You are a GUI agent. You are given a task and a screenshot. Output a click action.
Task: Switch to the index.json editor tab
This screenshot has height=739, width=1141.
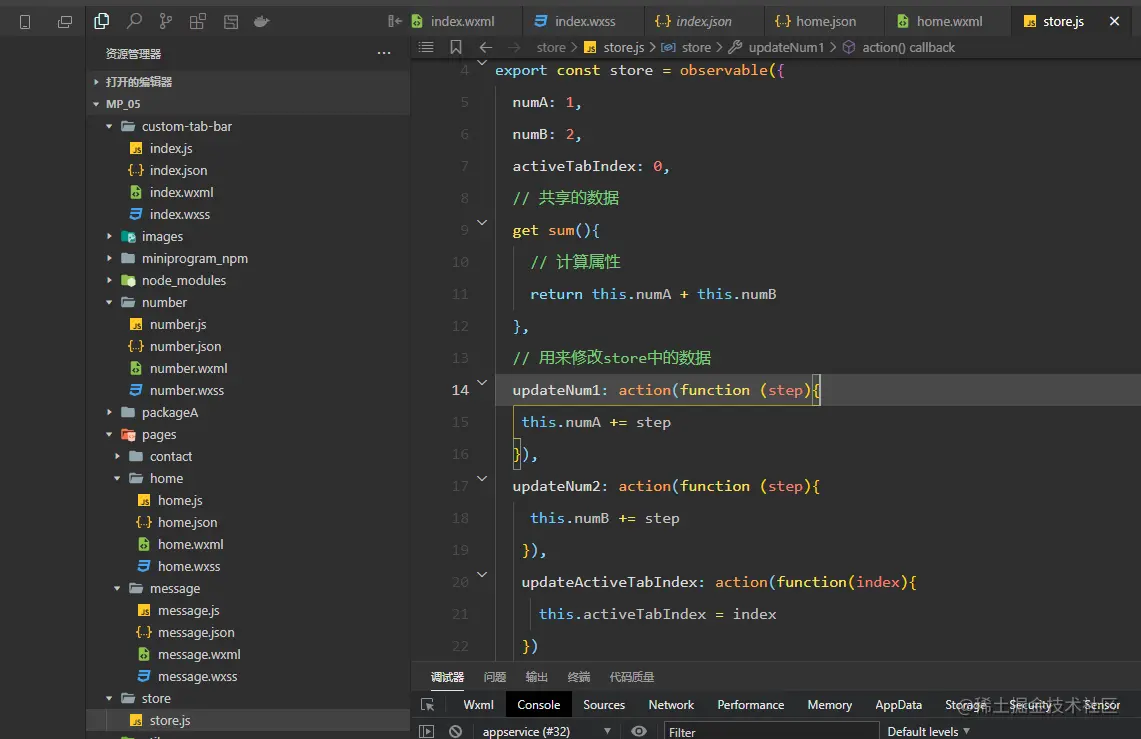click(x=703, y=21)
